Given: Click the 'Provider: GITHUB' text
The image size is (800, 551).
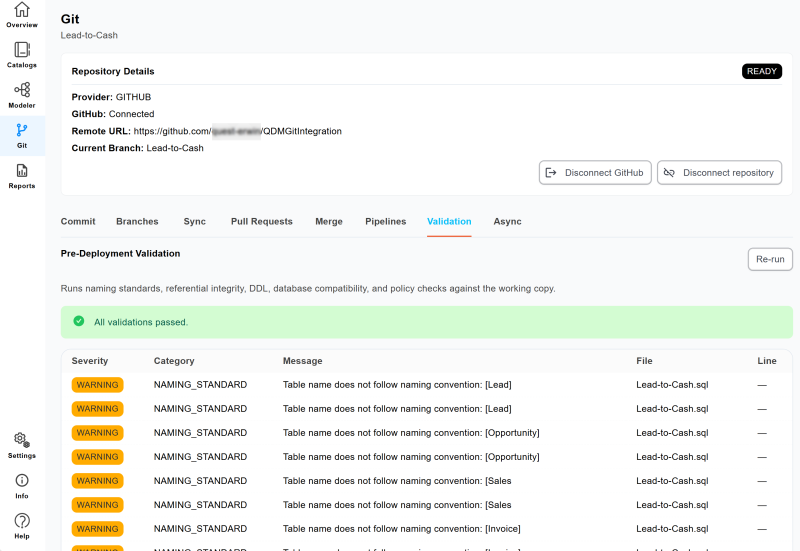Looking at the screenshot, I should (x=111, y=97).
